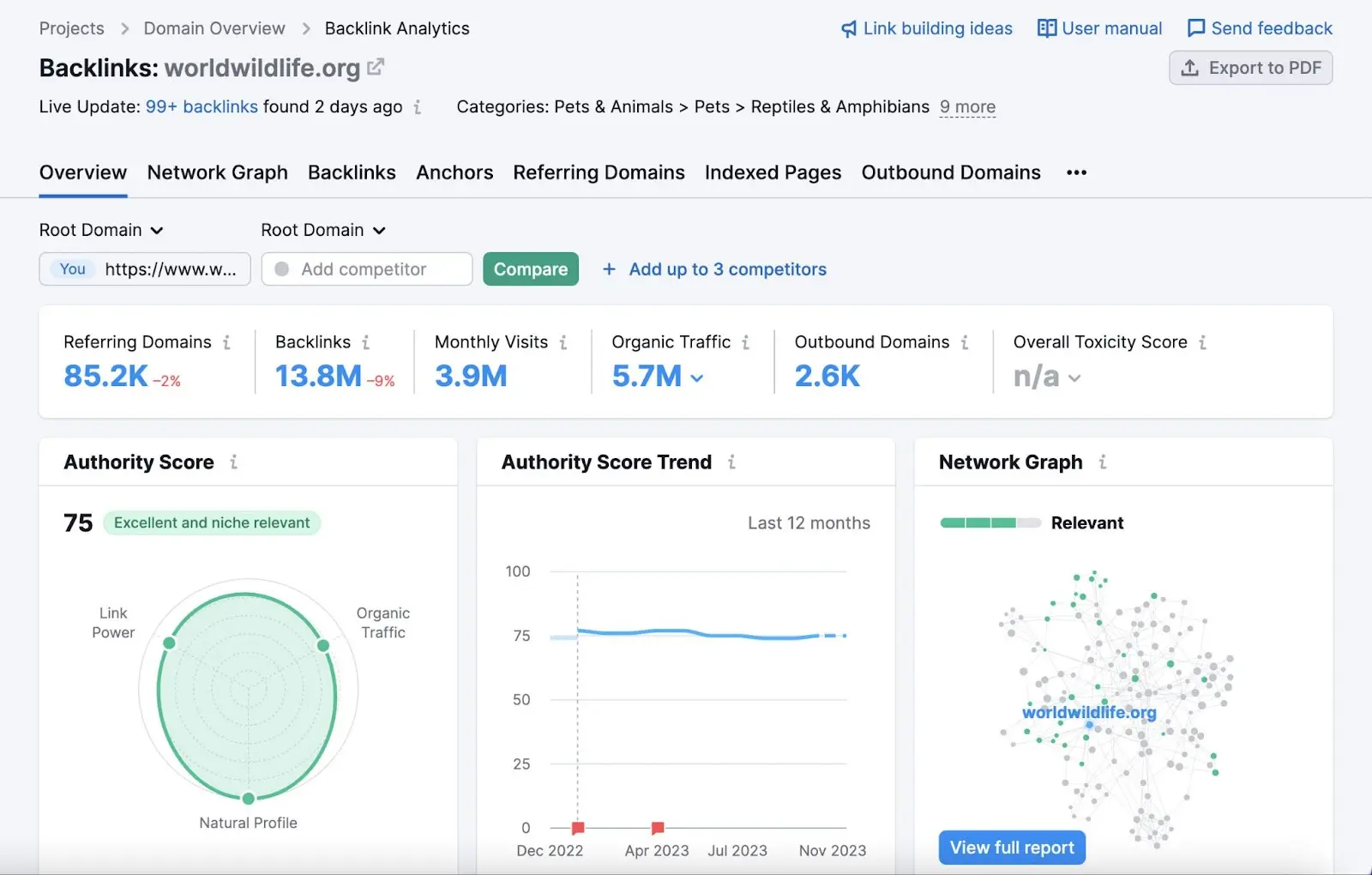
Task: Click the User manual book icon
Action: 1046,28
